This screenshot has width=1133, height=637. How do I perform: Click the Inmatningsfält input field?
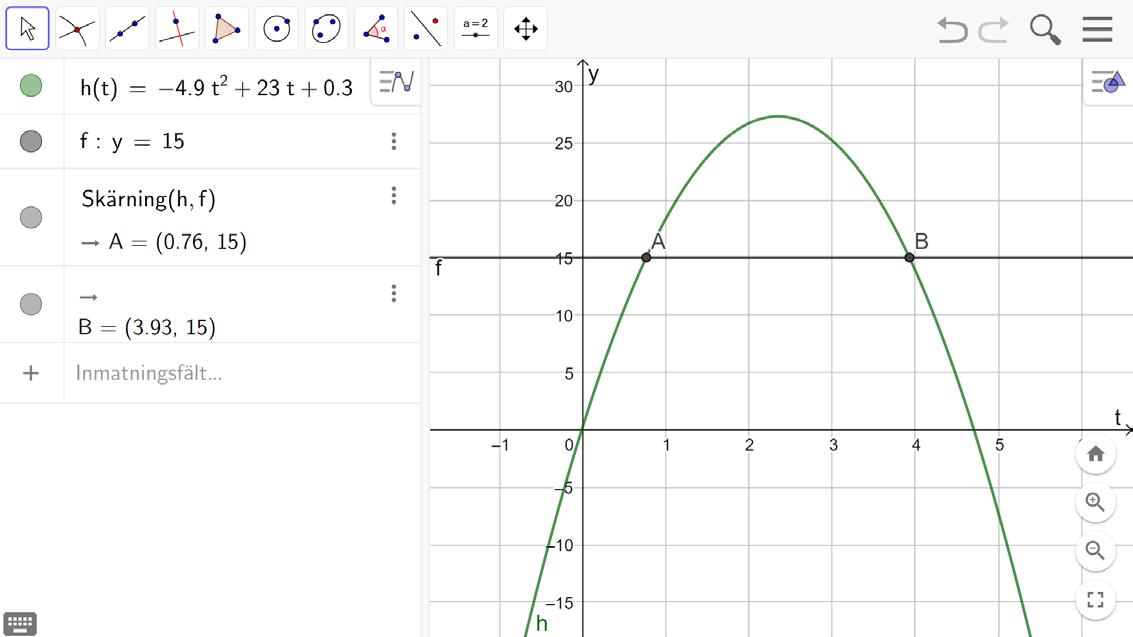(x=242, y=373)
